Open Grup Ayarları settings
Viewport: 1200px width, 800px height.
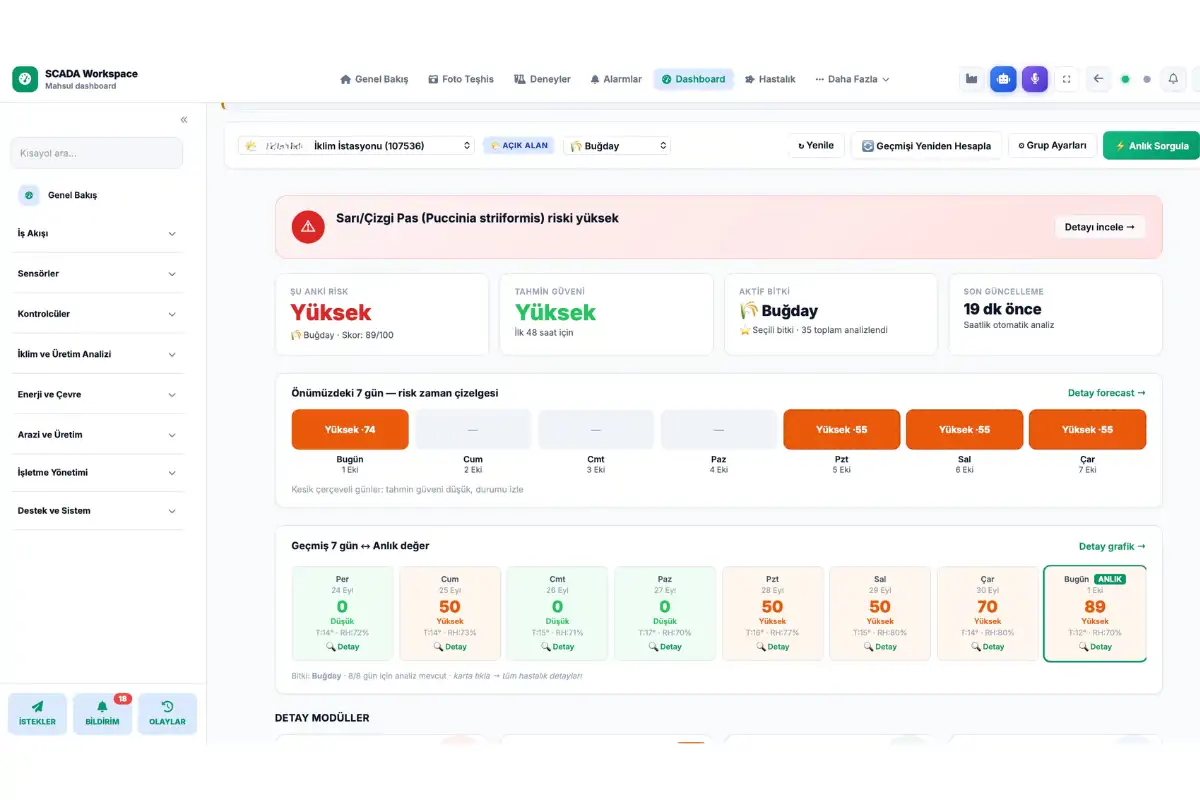pos(1052,146)
